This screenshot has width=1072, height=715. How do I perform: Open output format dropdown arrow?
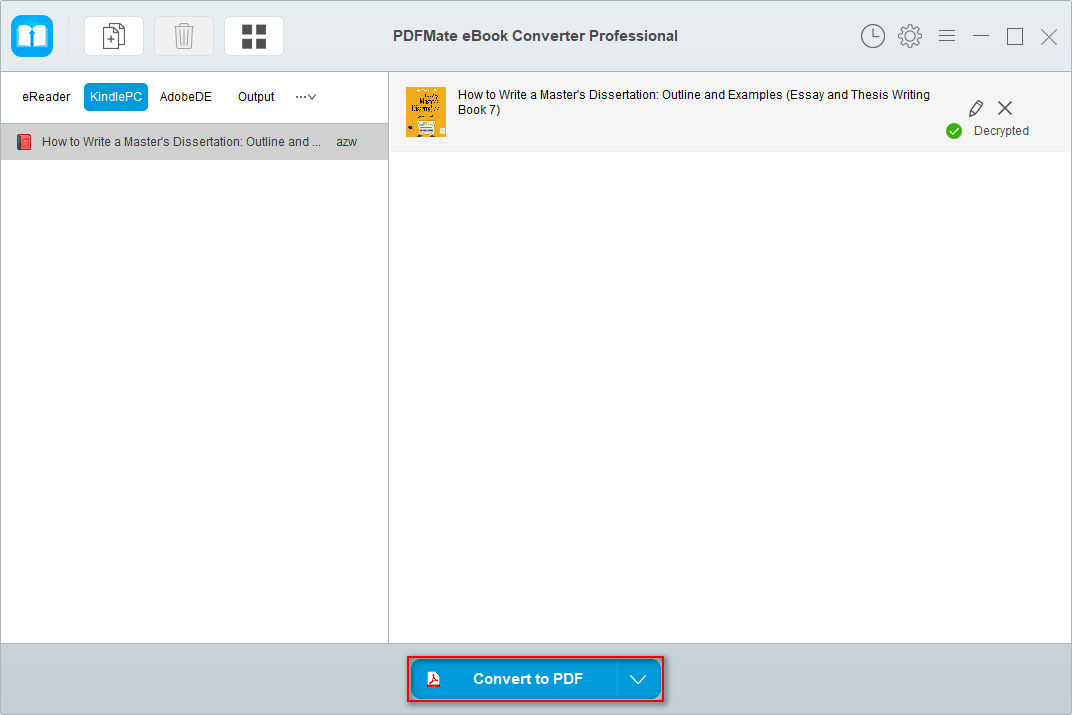638,679
